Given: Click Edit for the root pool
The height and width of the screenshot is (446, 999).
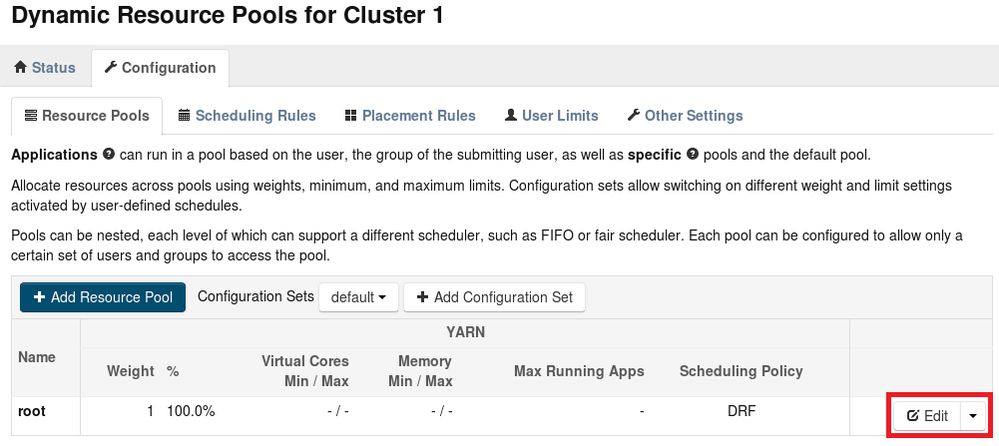Looking at the screenshot, I should click(927, 416).
